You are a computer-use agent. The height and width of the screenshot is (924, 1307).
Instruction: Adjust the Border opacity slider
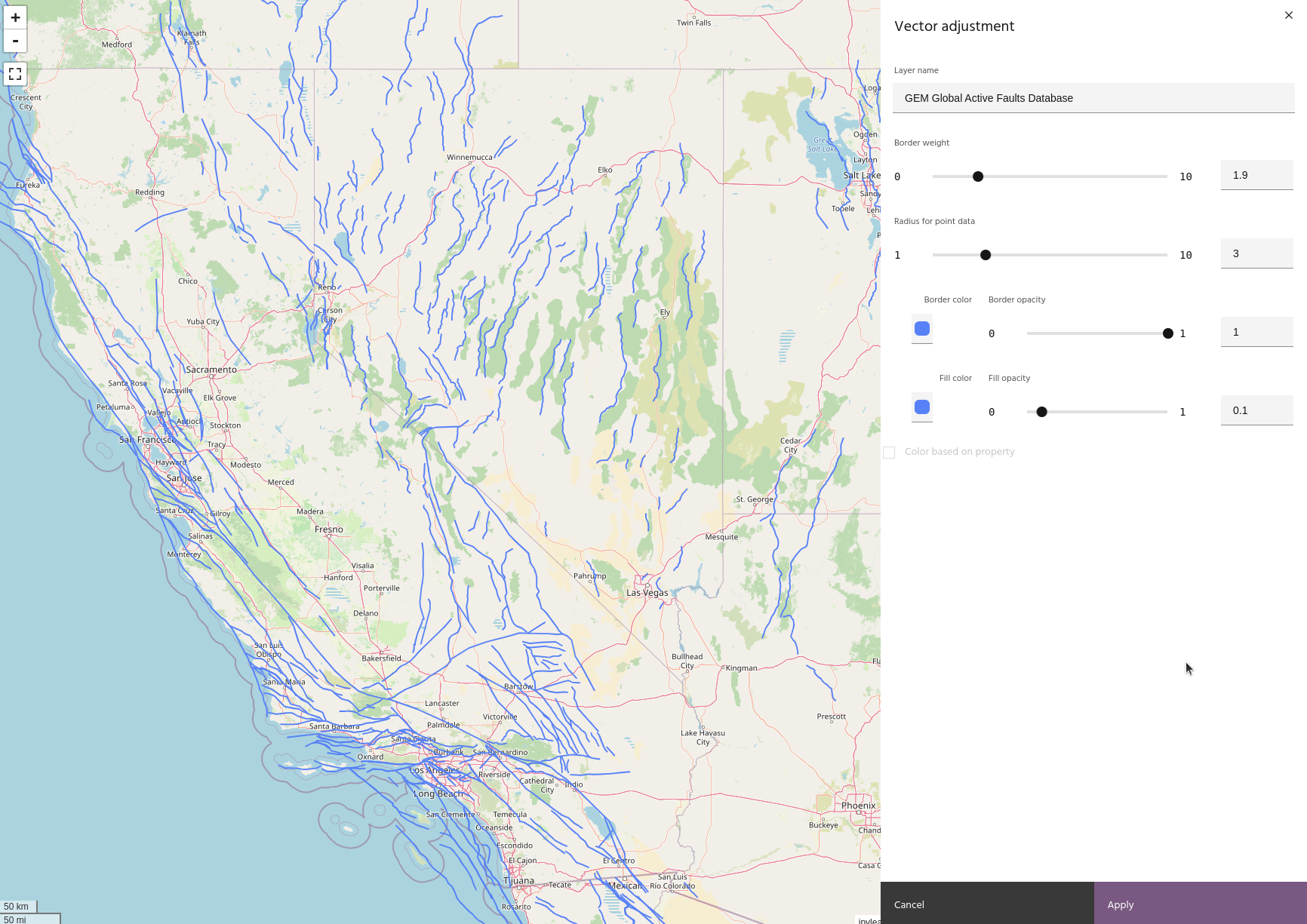(x=1167, y=333)
